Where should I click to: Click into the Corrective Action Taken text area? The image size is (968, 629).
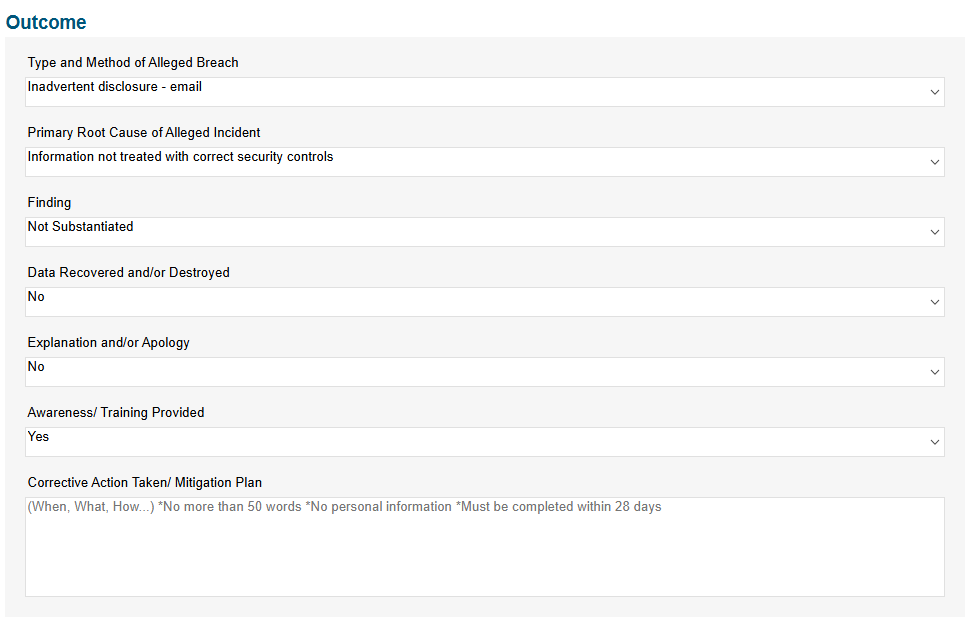(485, 547)
